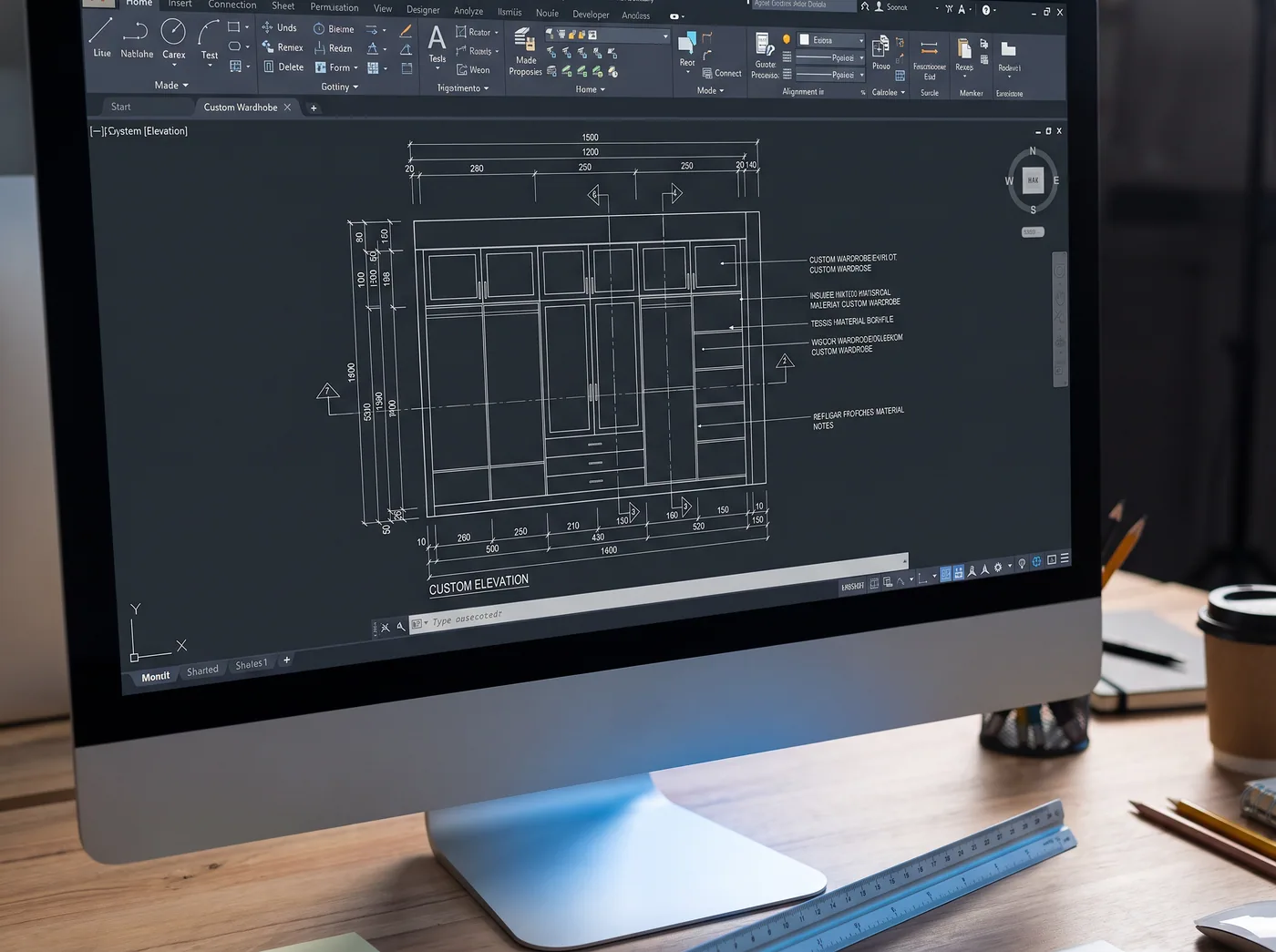Viewport: 1276px width, 952px height.
Task: Switch to the Sharted layout tab
Action: [202, 670]
